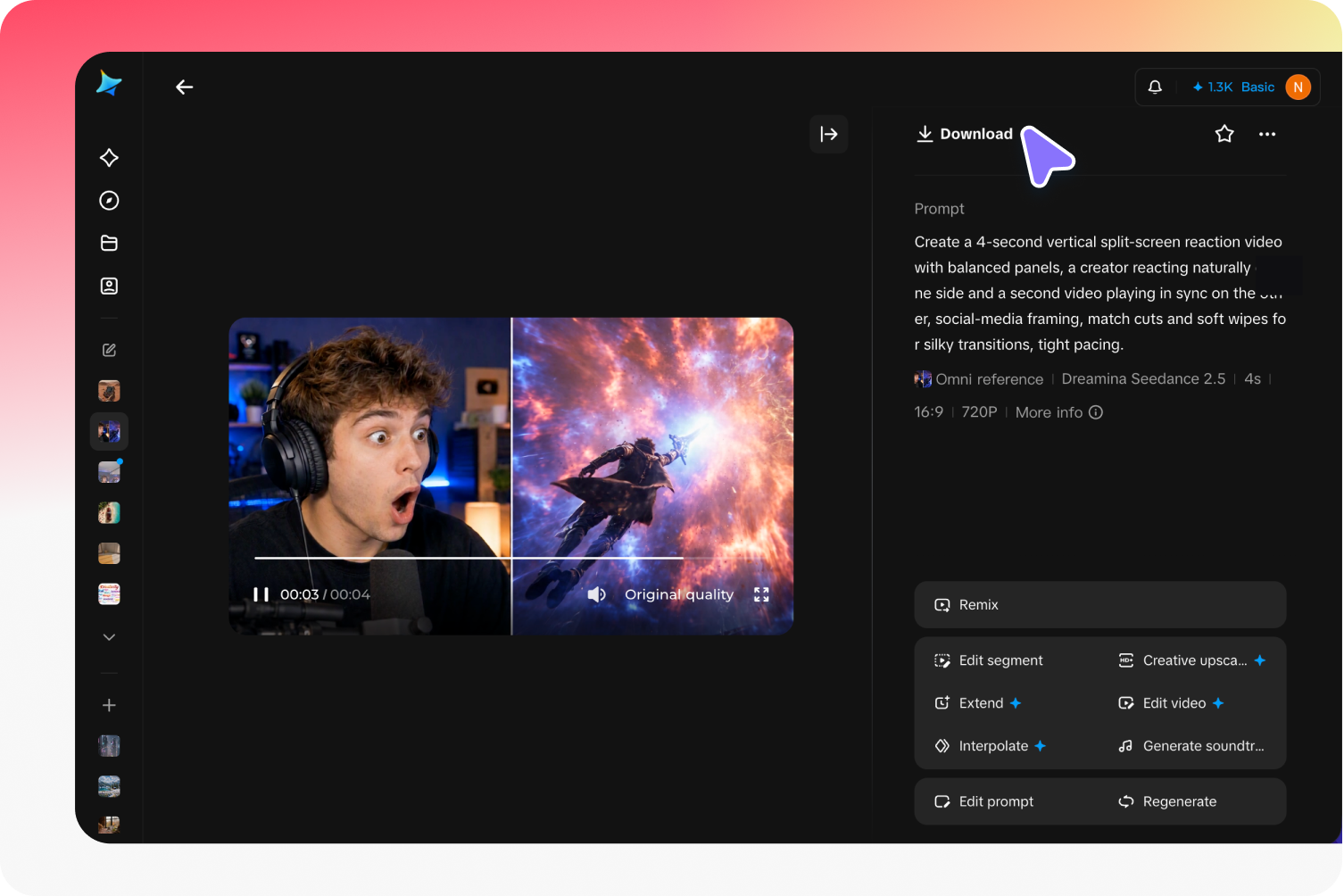Open the folder assets icon in sidebar
This screenshot has height=896, width=1344.
pos(109,244)
